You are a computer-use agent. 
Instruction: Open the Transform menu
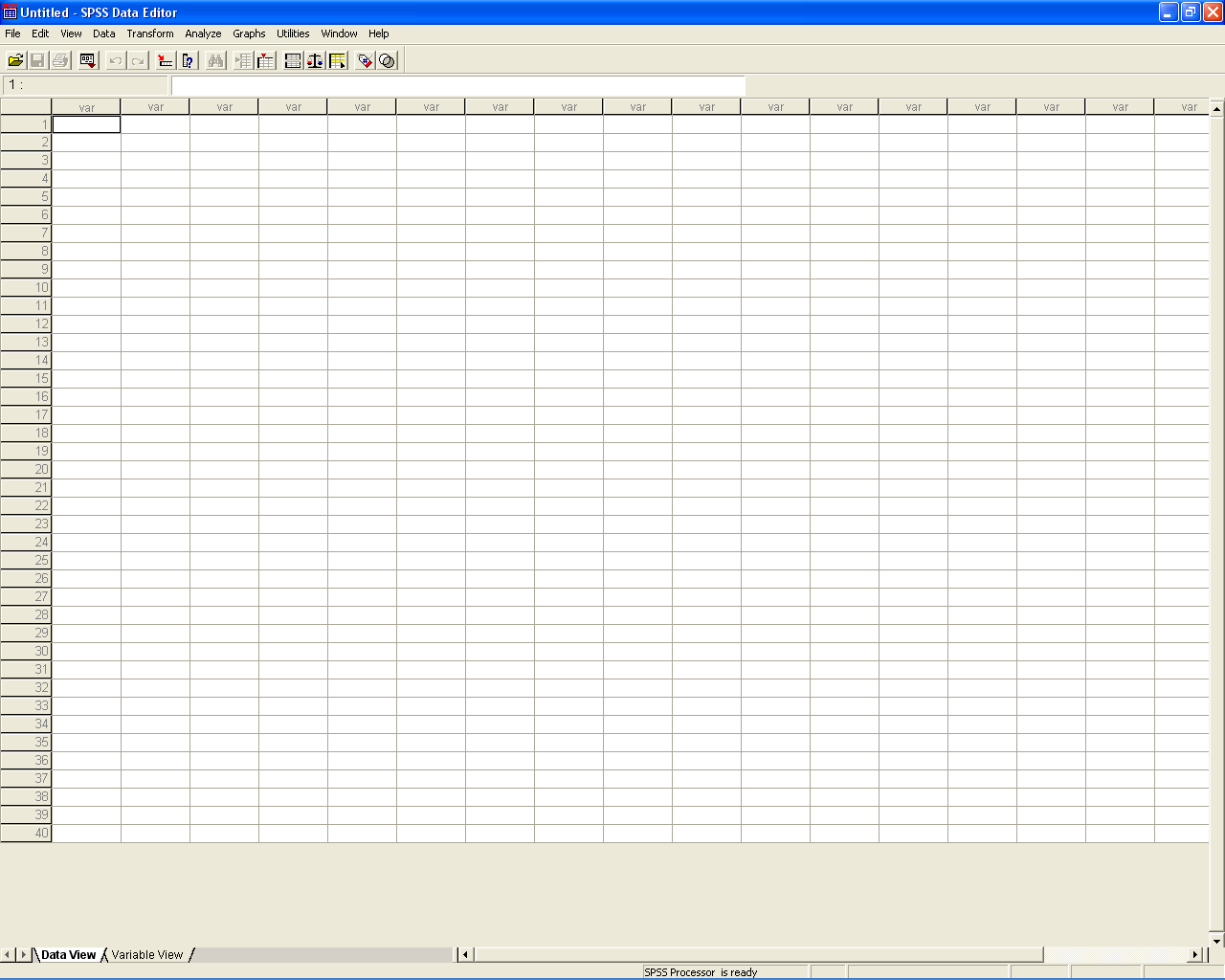pyautogui.click(x=150, y=33)
